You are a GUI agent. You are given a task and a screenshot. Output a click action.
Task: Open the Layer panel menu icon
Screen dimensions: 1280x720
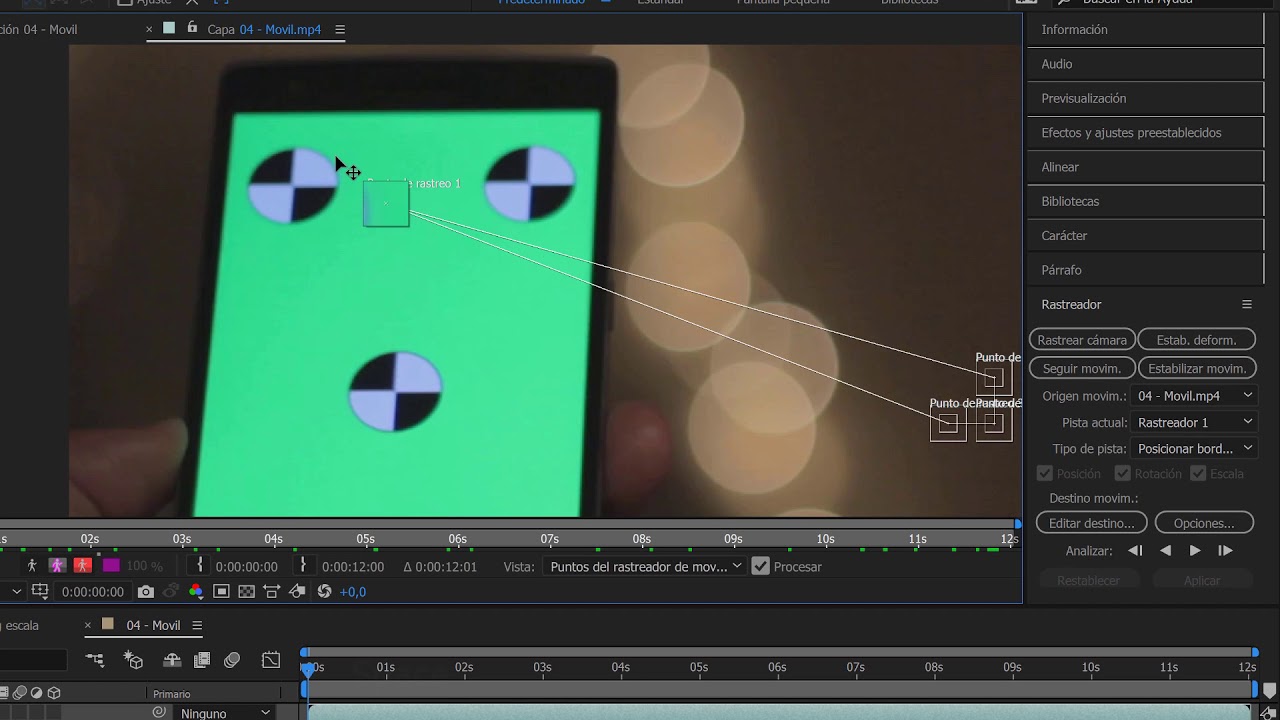coord(340,30)
